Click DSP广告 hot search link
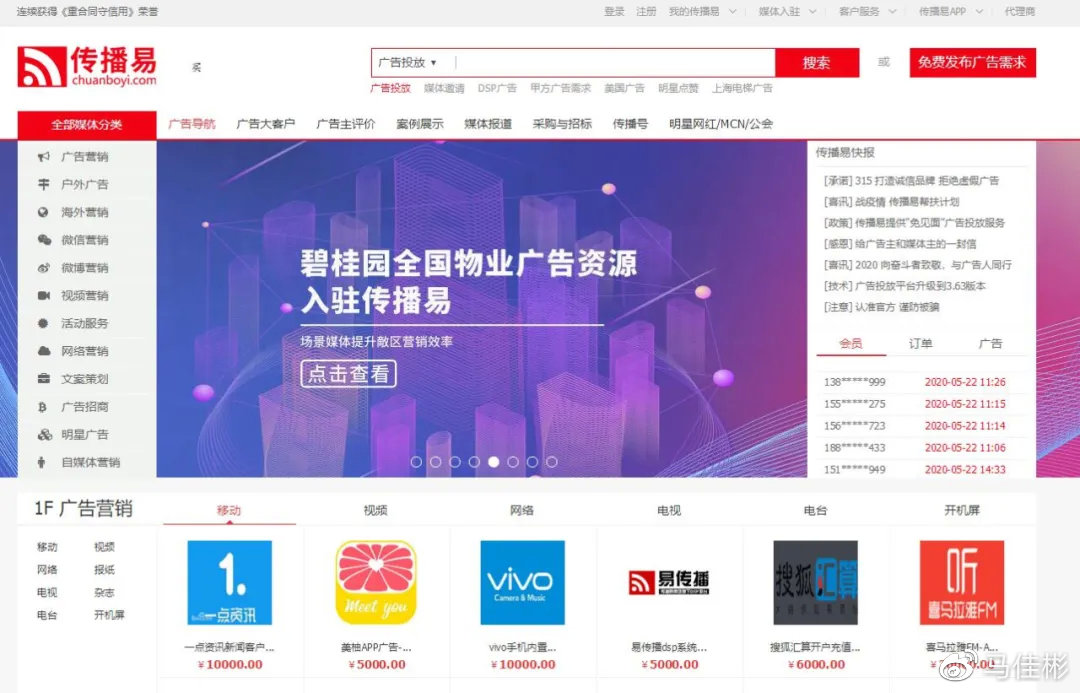 coord(497,88)
